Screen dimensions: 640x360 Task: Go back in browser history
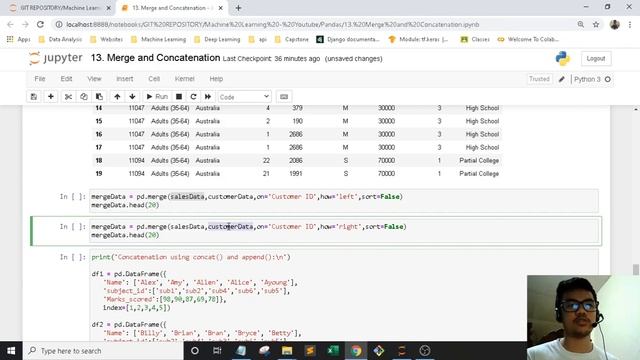10,24
